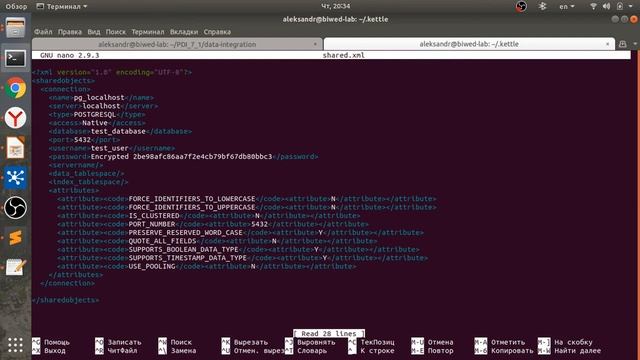Click the POSTGRESQL type value
Image resolution: width=640 pixels, height=360 pixels.
(x=95, y=114)
